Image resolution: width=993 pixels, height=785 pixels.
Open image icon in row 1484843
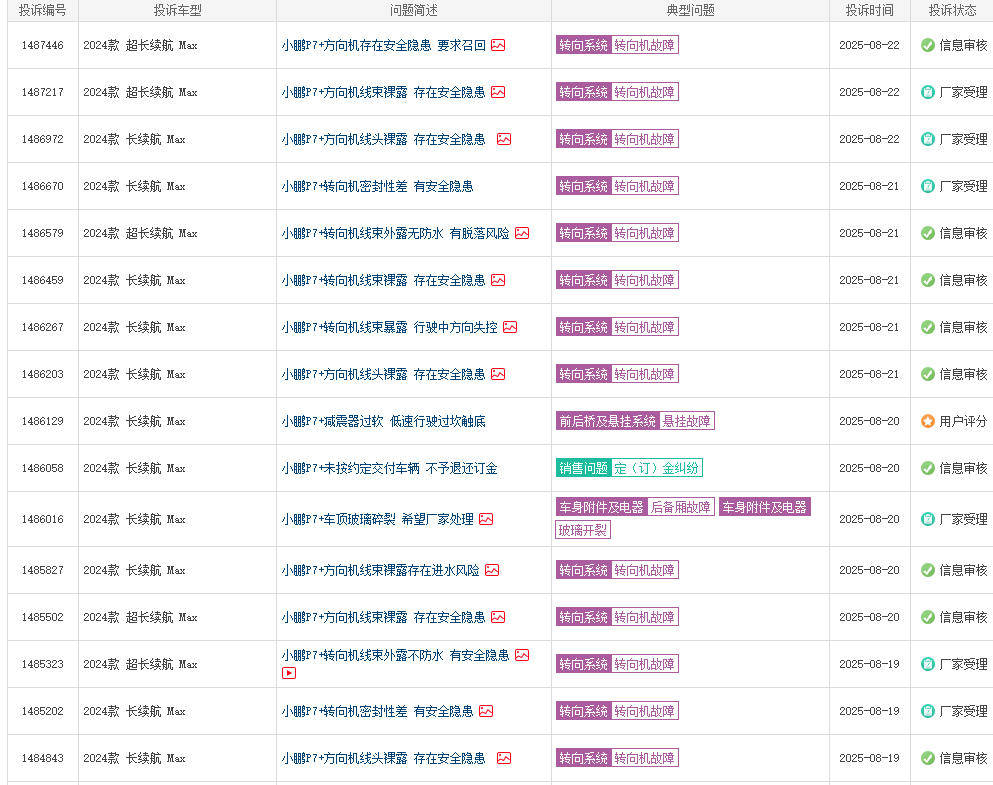[503, 758]
